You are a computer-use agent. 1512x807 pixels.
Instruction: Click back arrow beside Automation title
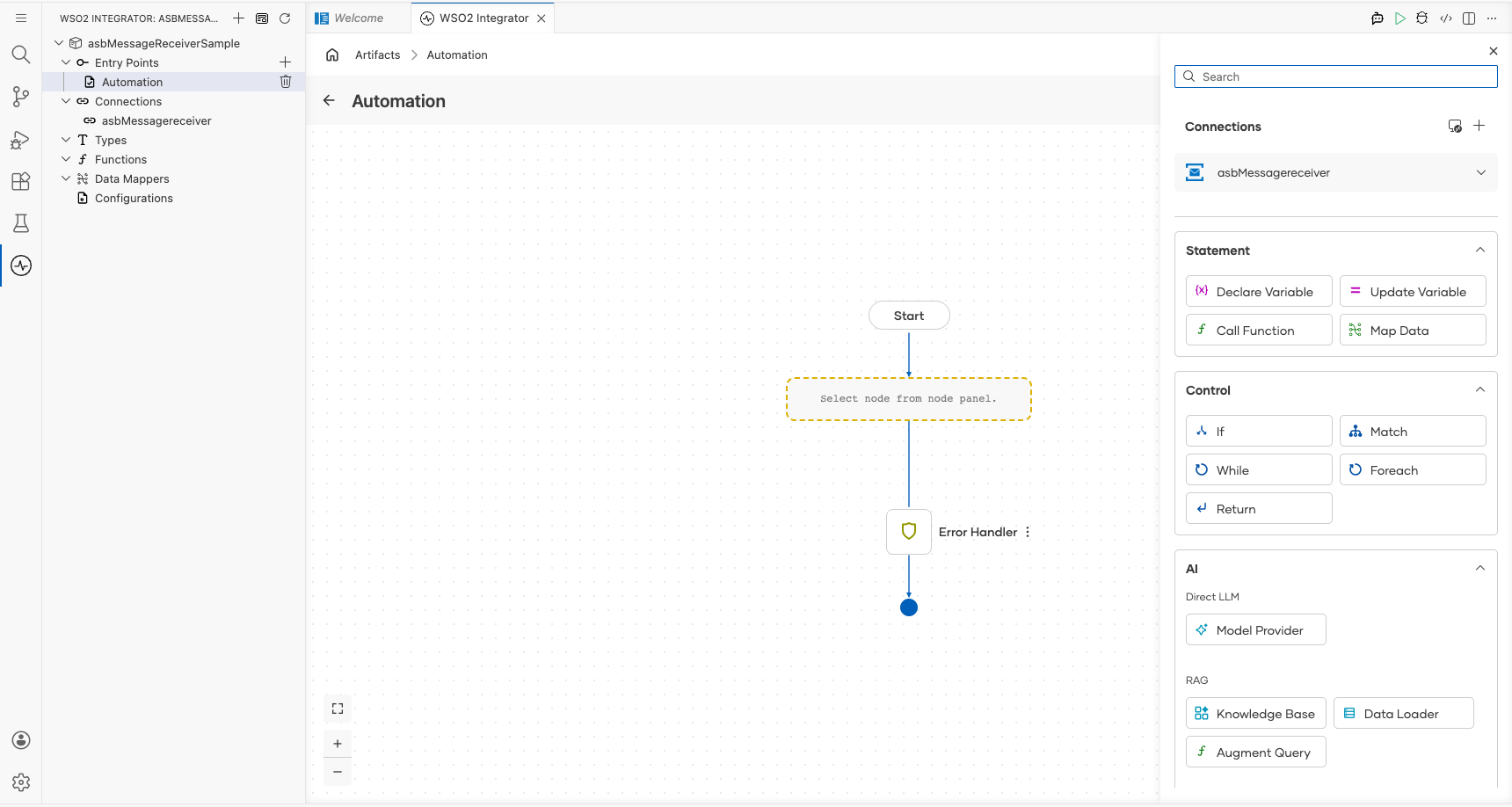(329, 100)
